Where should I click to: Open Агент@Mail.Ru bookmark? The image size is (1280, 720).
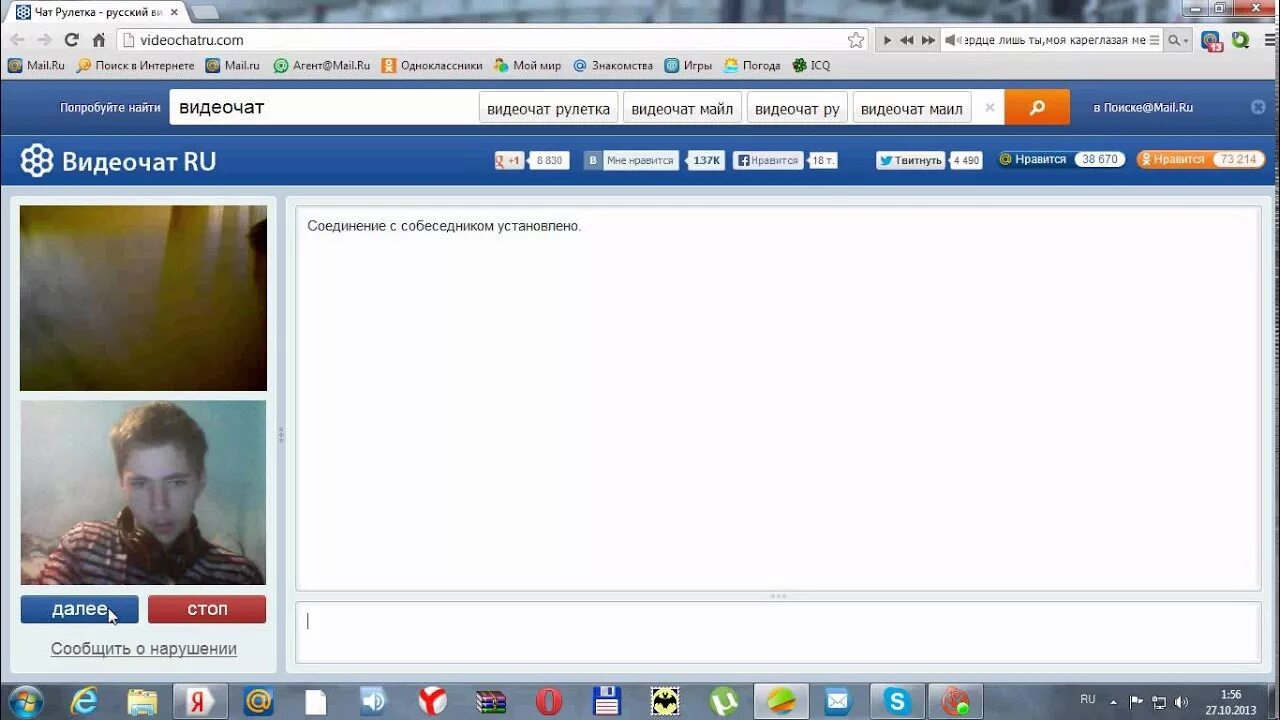pyautogui.click(x=321, y=65)
